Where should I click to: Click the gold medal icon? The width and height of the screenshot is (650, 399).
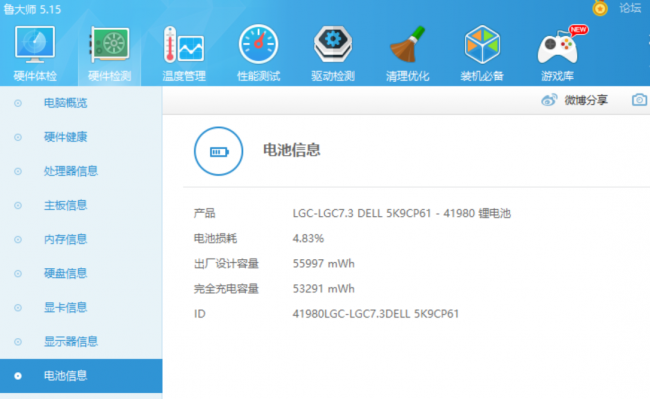tap(600, 8)
